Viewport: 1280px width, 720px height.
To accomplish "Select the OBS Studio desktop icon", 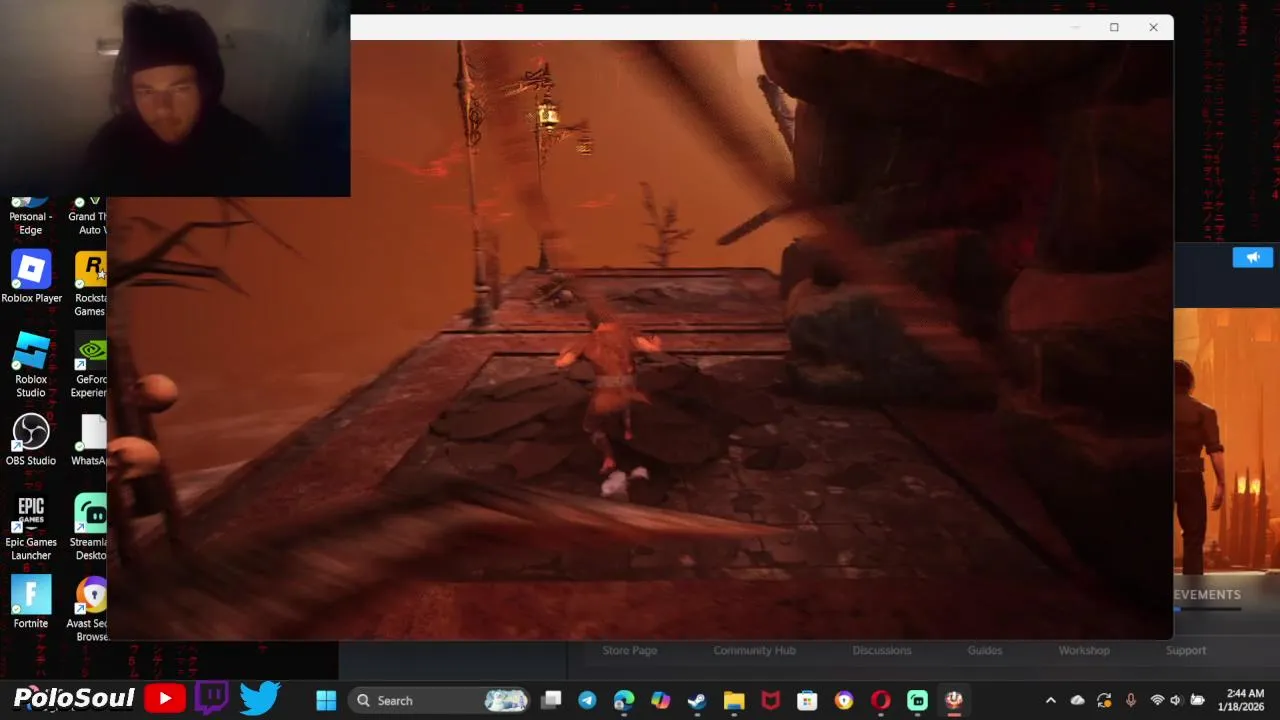I will [x=31, y=440].
